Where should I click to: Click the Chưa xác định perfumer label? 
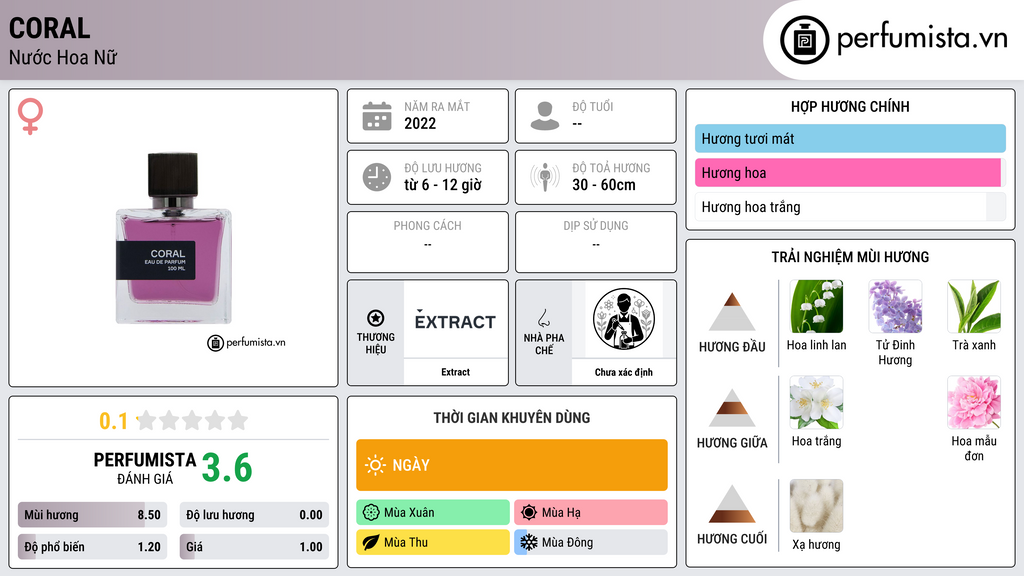point(624,372)
